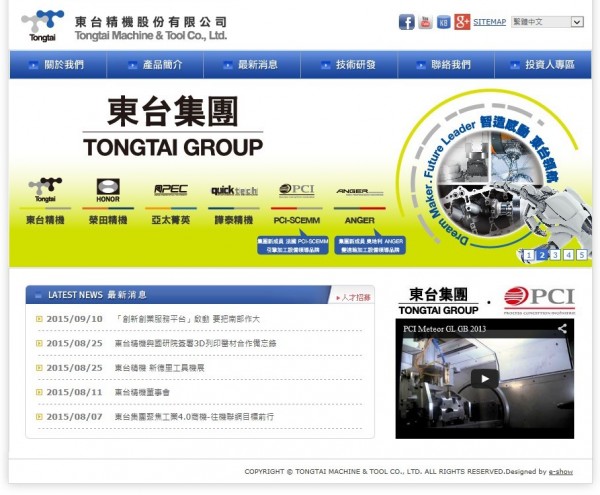This screenshot has width=600, height=495.
Task: Open the language dropdown 繁體中文
Action: [547, 22]
